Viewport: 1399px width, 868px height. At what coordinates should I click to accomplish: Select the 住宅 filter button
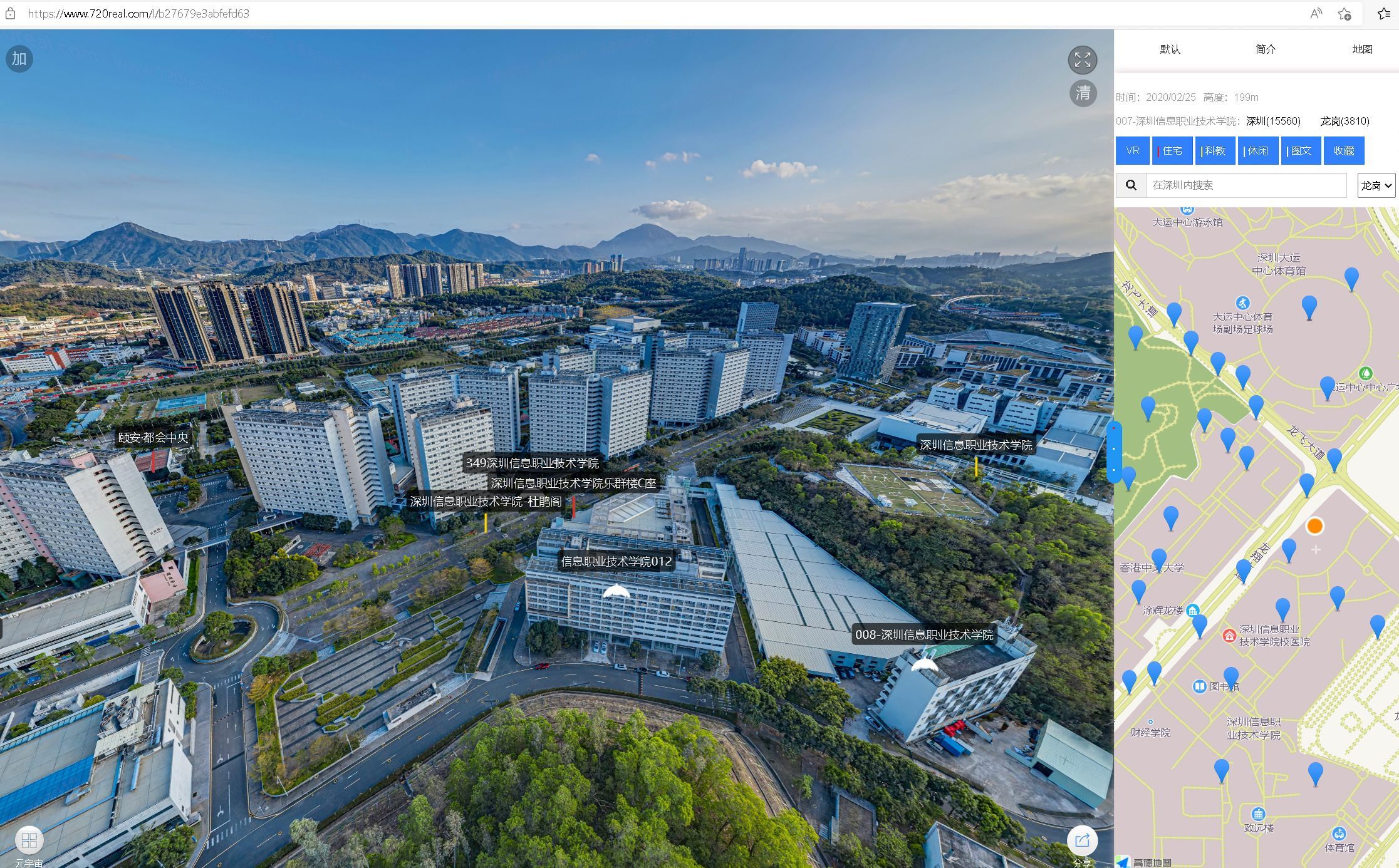click(1172, 151)
